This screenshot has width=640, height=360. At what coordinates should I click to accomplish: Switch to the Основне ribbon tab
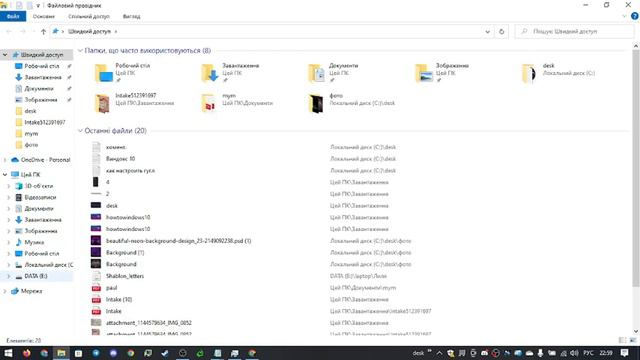[44, 16]
